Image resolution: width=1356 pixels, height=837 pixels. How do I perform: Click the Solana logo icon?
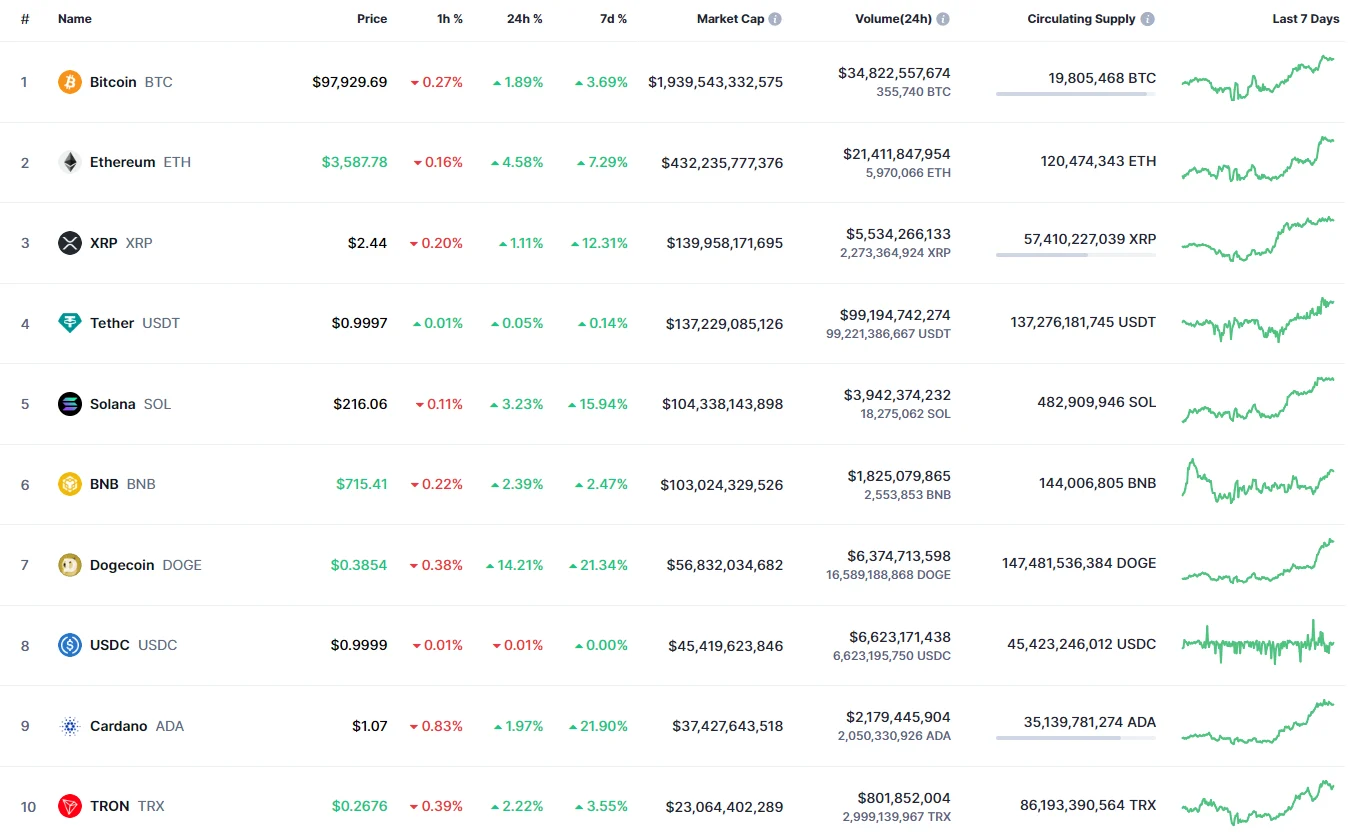pyautogui.click(x=70, y=404)
